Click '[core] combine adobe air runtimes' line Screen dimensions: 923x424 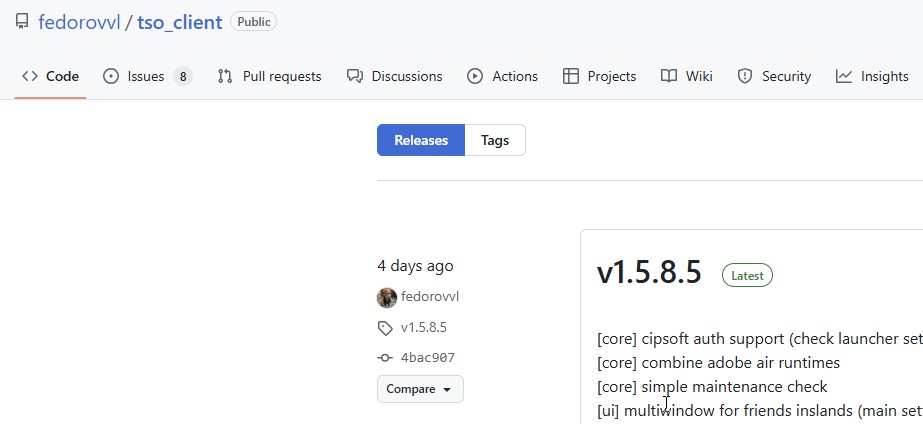coord(718,363)
